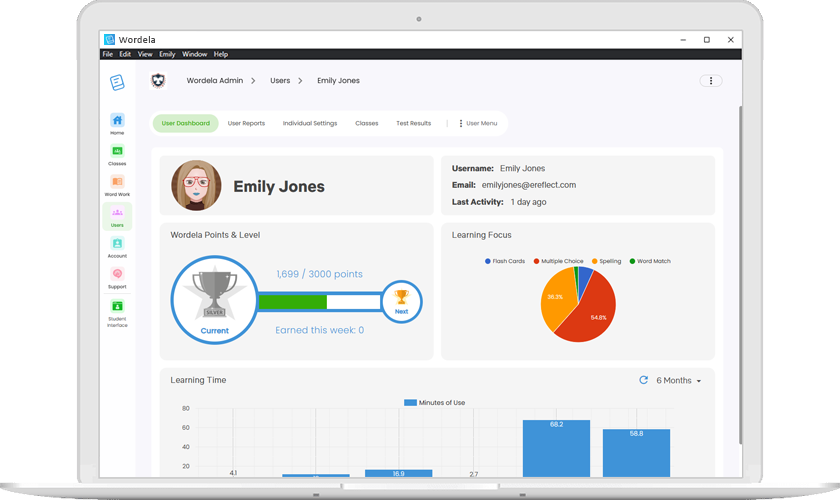840x500 pixels.
Task: Toggle Spelling legend item
Action: 606,261
